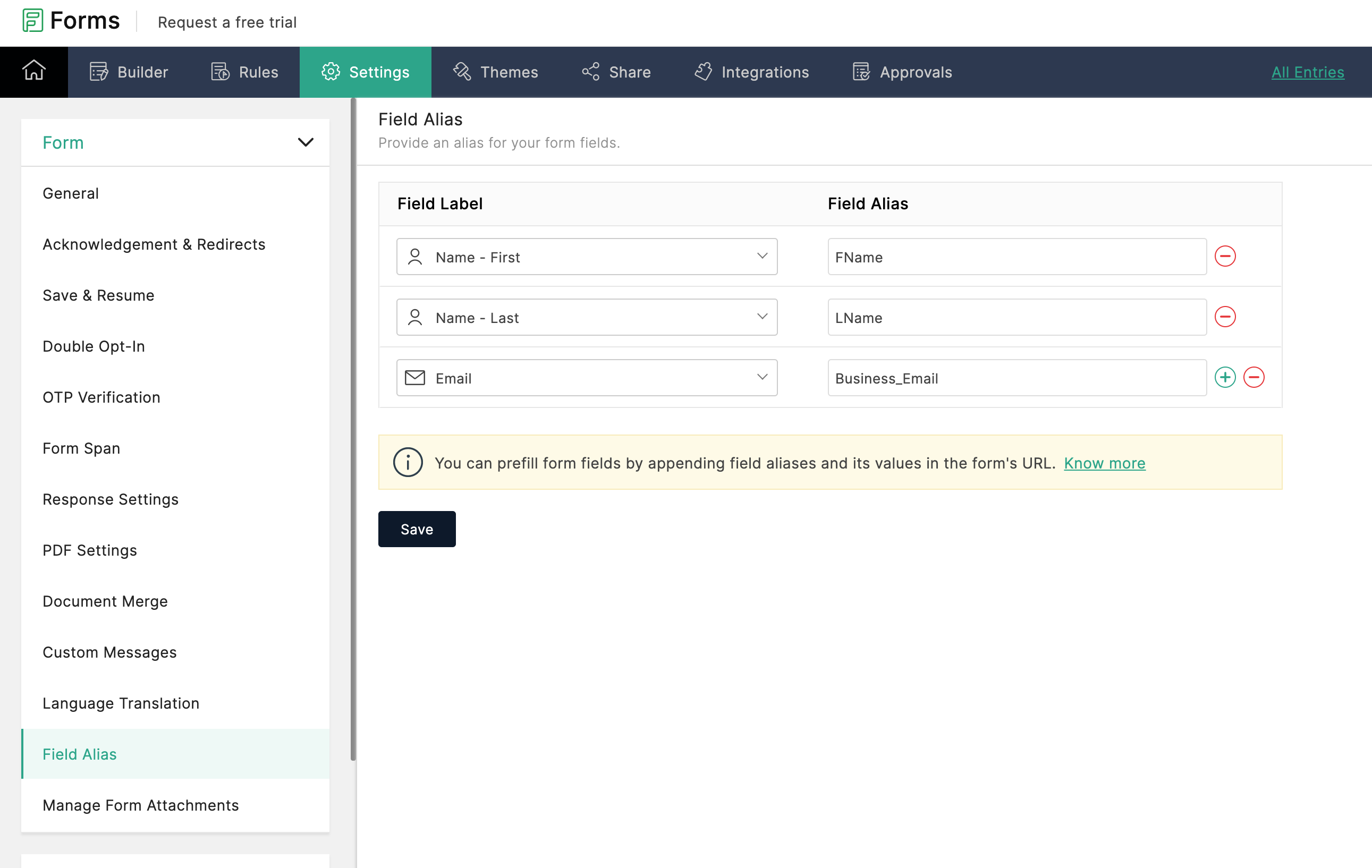This screenshot has height=868, width=1372.
Task: Click the home icon in navigation bar
Action: tap(33, 72)
